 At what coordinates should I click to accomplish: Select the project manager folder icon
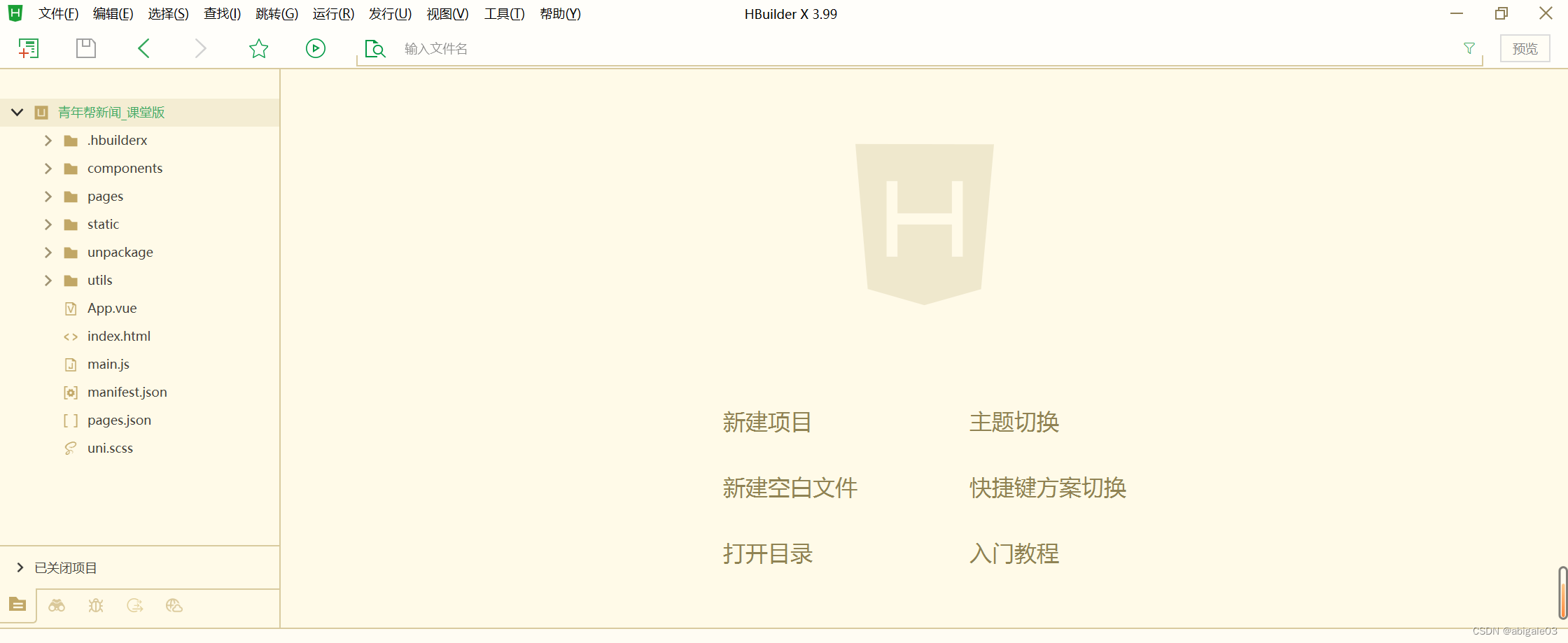point(17,605)
